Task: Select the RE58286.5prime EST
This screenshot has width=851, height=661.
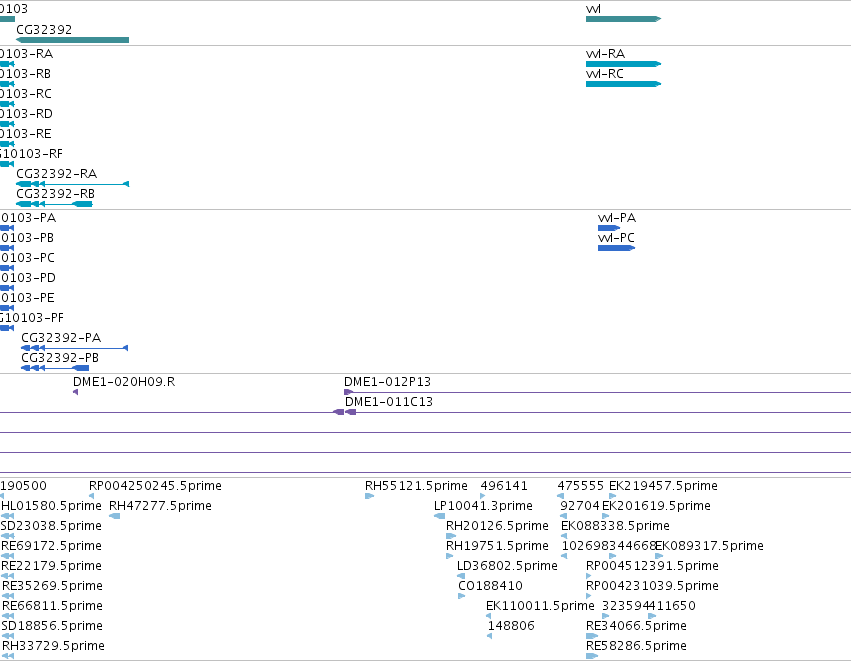Action: (x=592, y=656)
